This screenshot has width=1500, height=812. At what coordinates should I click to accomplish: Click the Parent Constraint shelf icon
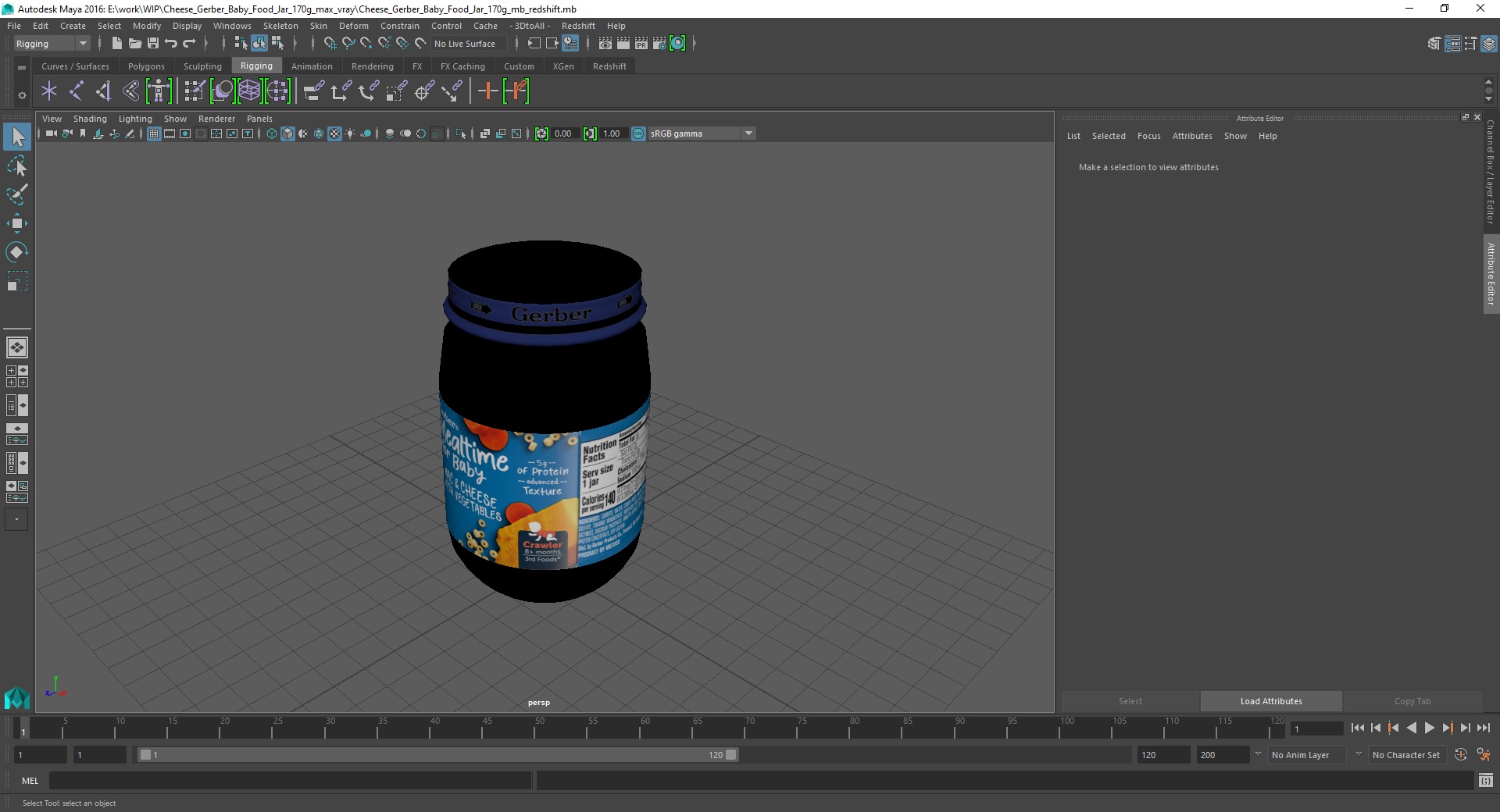pos(313,91)
